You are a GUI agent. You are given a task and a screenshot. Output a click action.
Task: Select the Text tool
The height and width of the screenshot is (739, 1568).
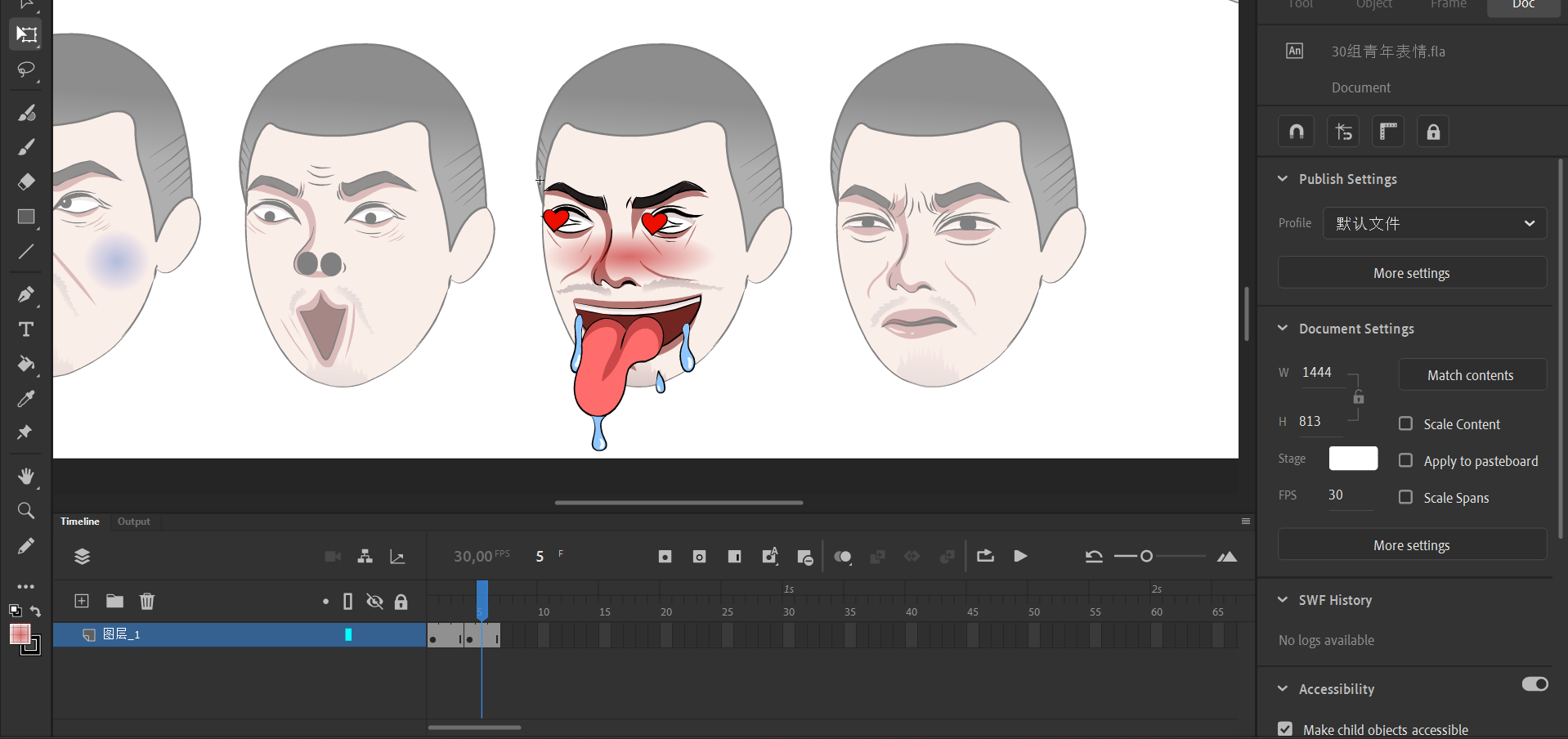click(25, 329)
